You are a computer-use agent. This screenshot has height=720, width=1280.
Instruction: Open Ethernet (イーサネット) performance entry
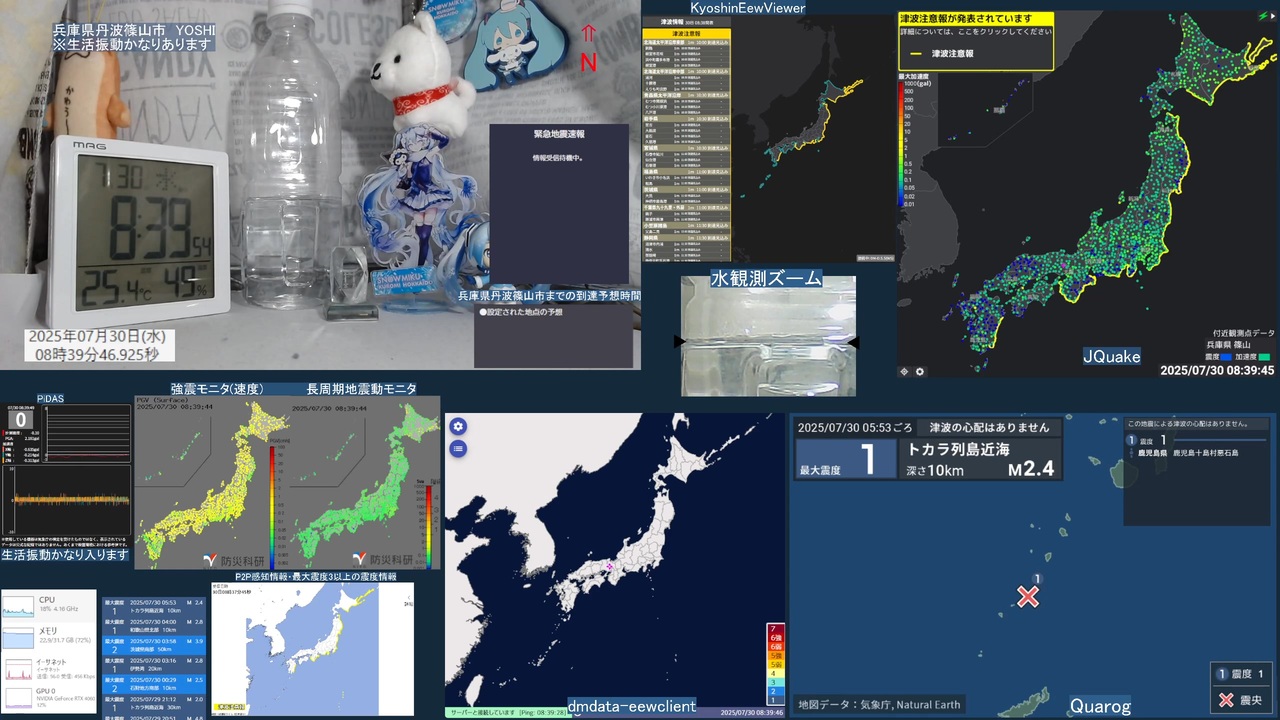48,667
